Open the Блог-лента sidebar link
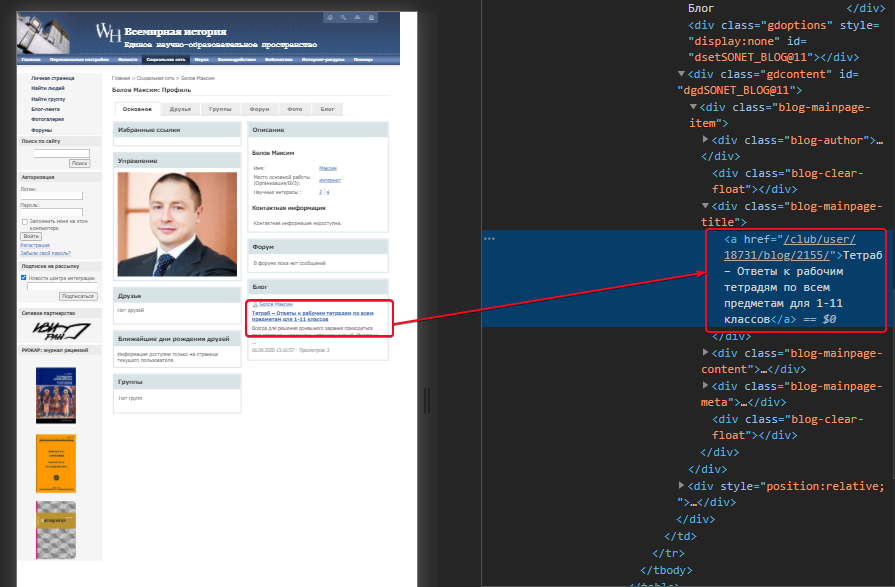 pyautogui.click(x=45, y=109)
